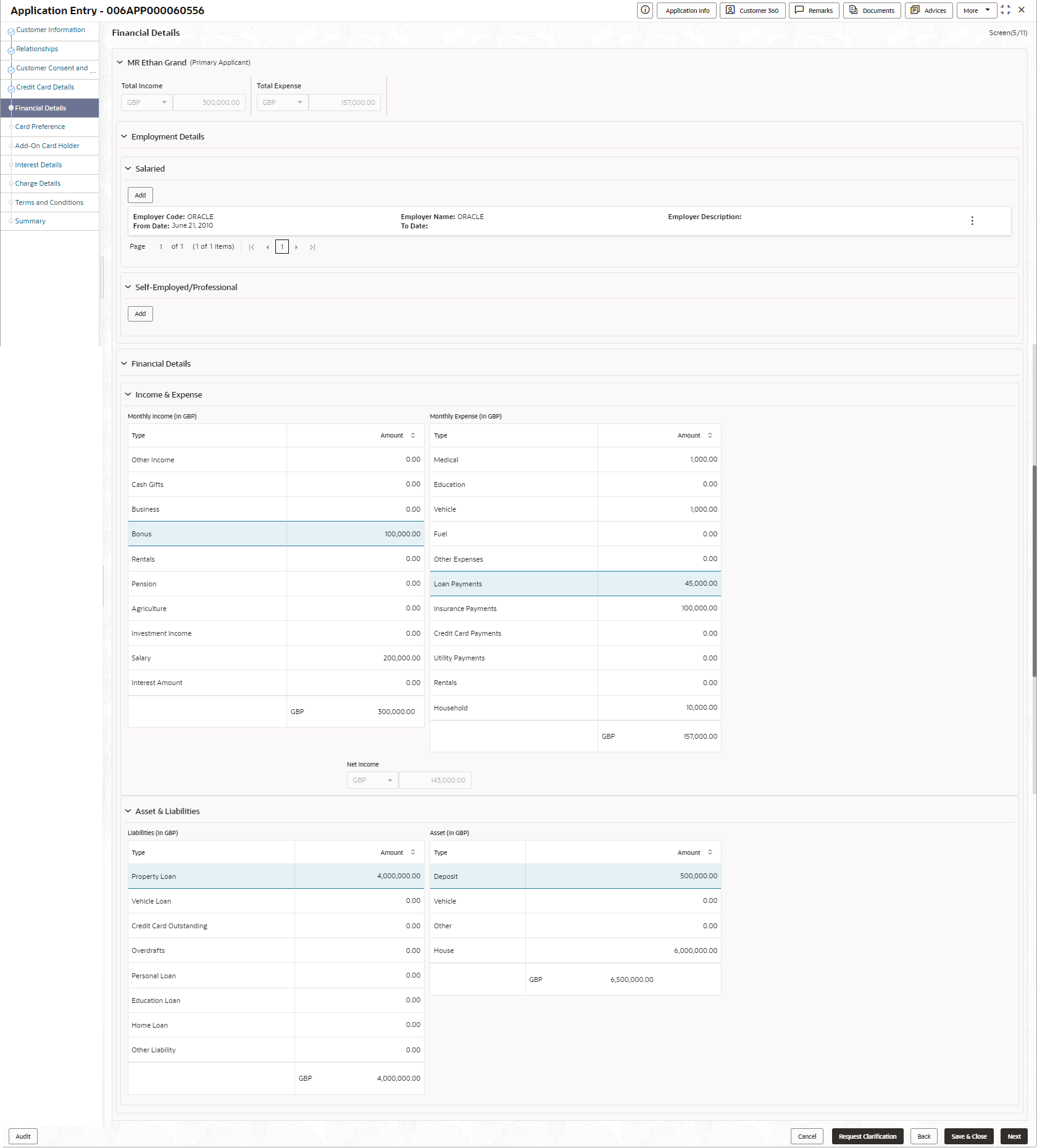Sort Asset Amount column

pos(710,852)
